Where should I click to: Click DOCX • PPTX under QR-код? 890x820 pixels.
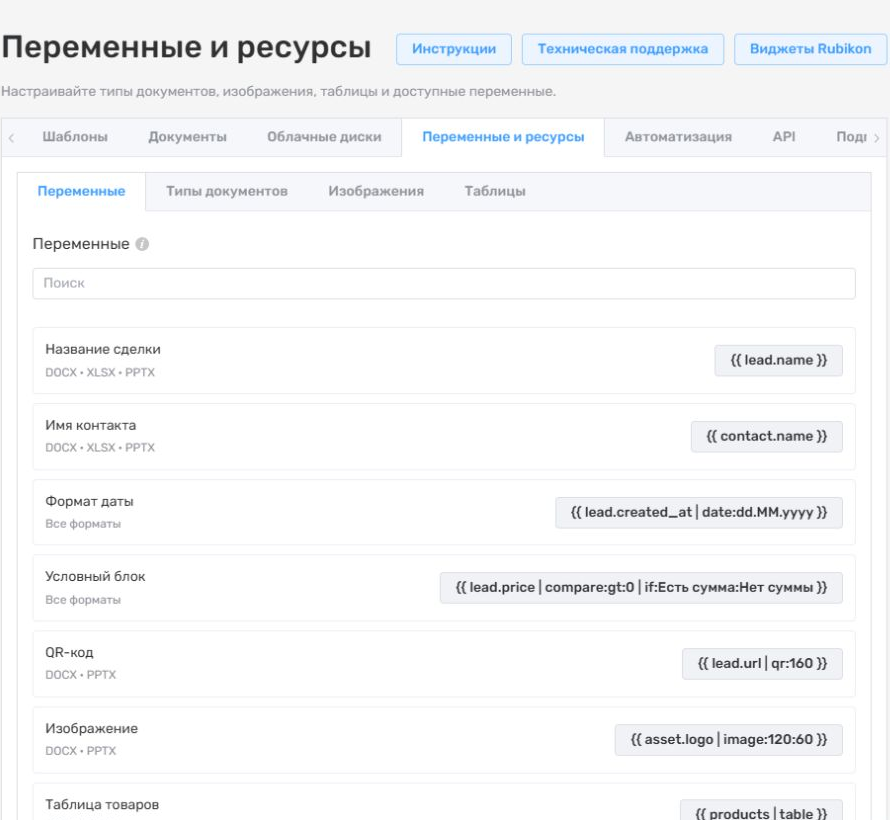pyautogui.click(x=81, y=675)
